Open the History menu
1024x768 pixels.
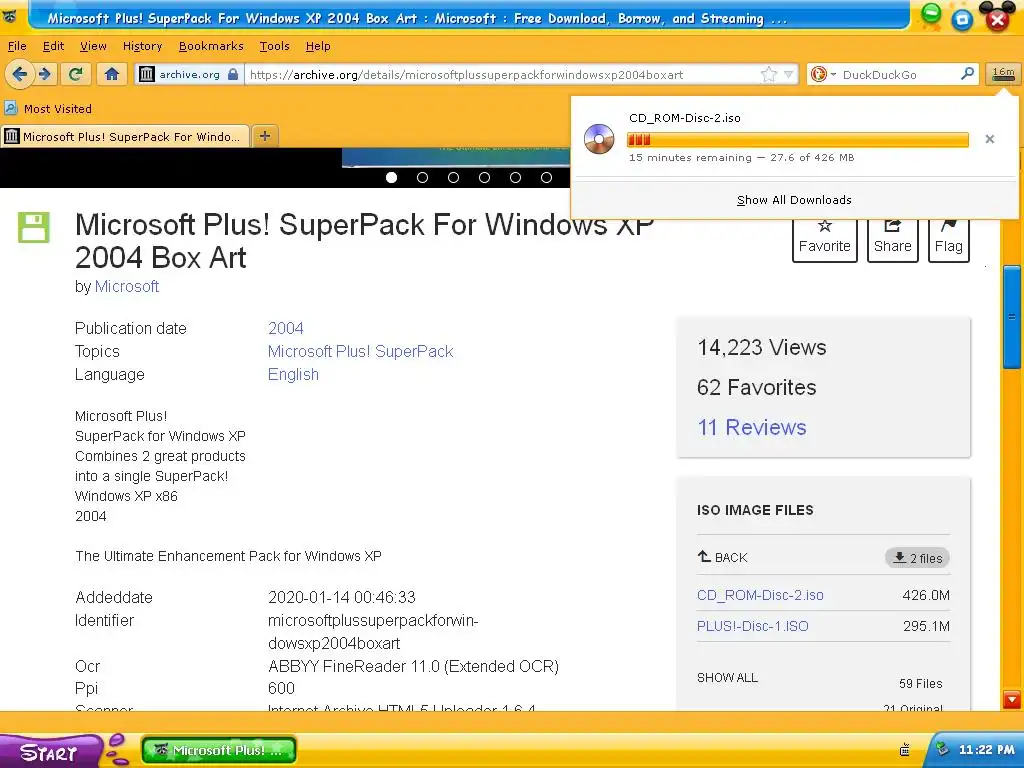tap(142, 46)
